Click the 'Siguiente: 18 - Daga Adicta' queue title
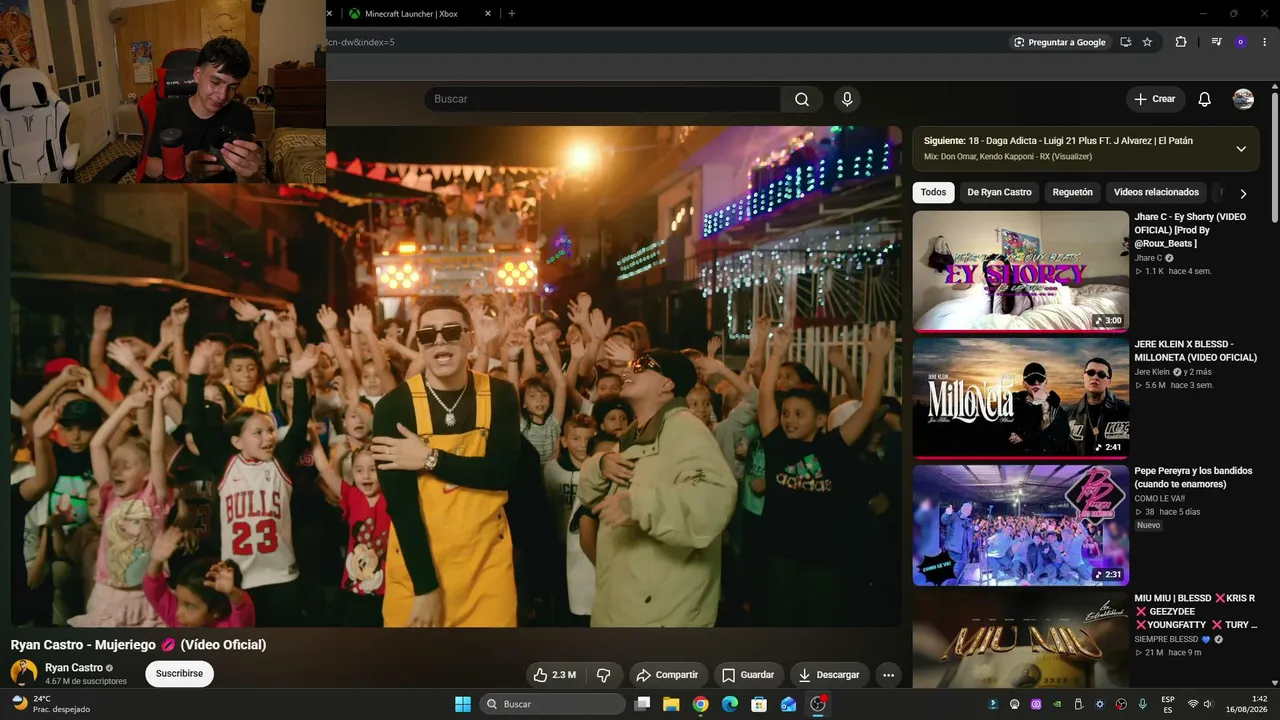 click(x=1058, y=141)
